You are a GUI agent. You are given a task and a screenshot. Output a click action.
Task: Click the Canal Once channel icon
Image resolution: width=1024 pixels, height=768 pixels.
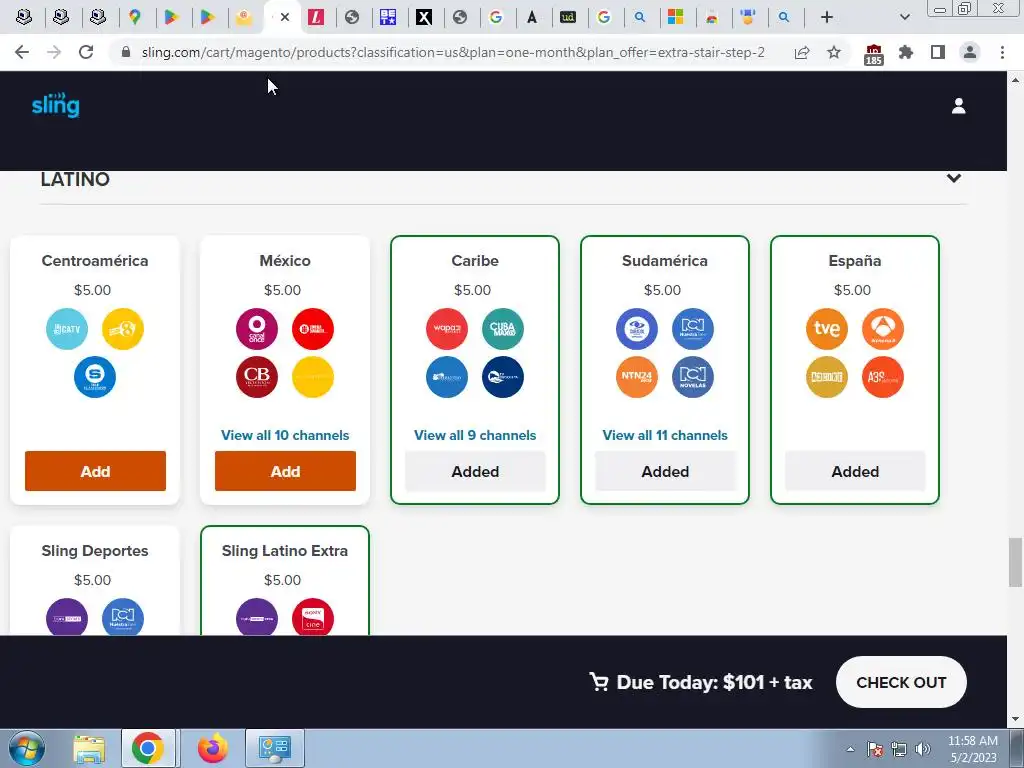(257, 328)
